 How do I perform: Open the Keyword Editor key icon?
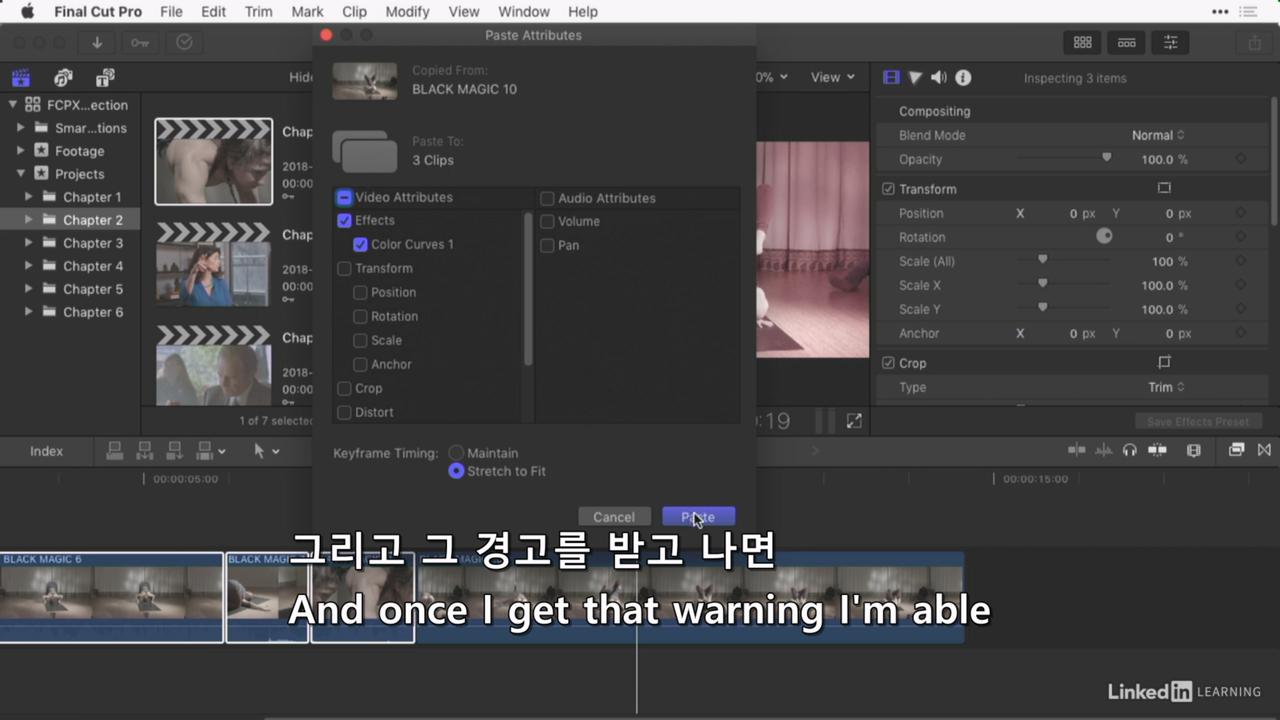point(140,42)
